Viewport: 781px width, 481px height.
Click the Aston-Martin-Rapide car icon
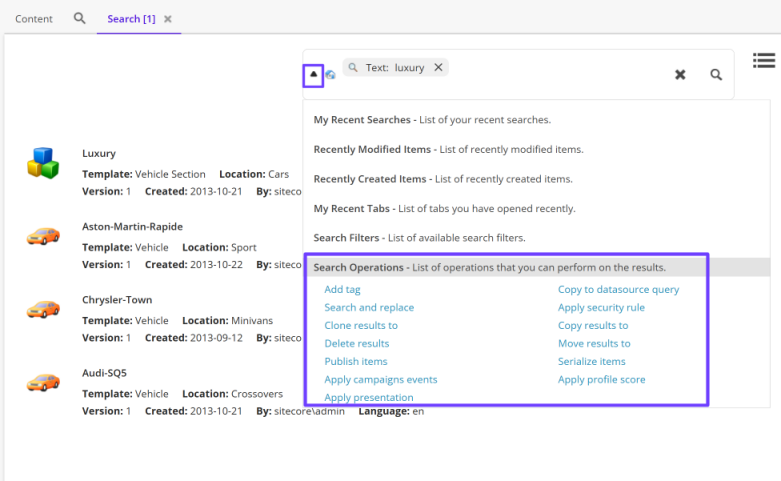click(x=43, y=236)
